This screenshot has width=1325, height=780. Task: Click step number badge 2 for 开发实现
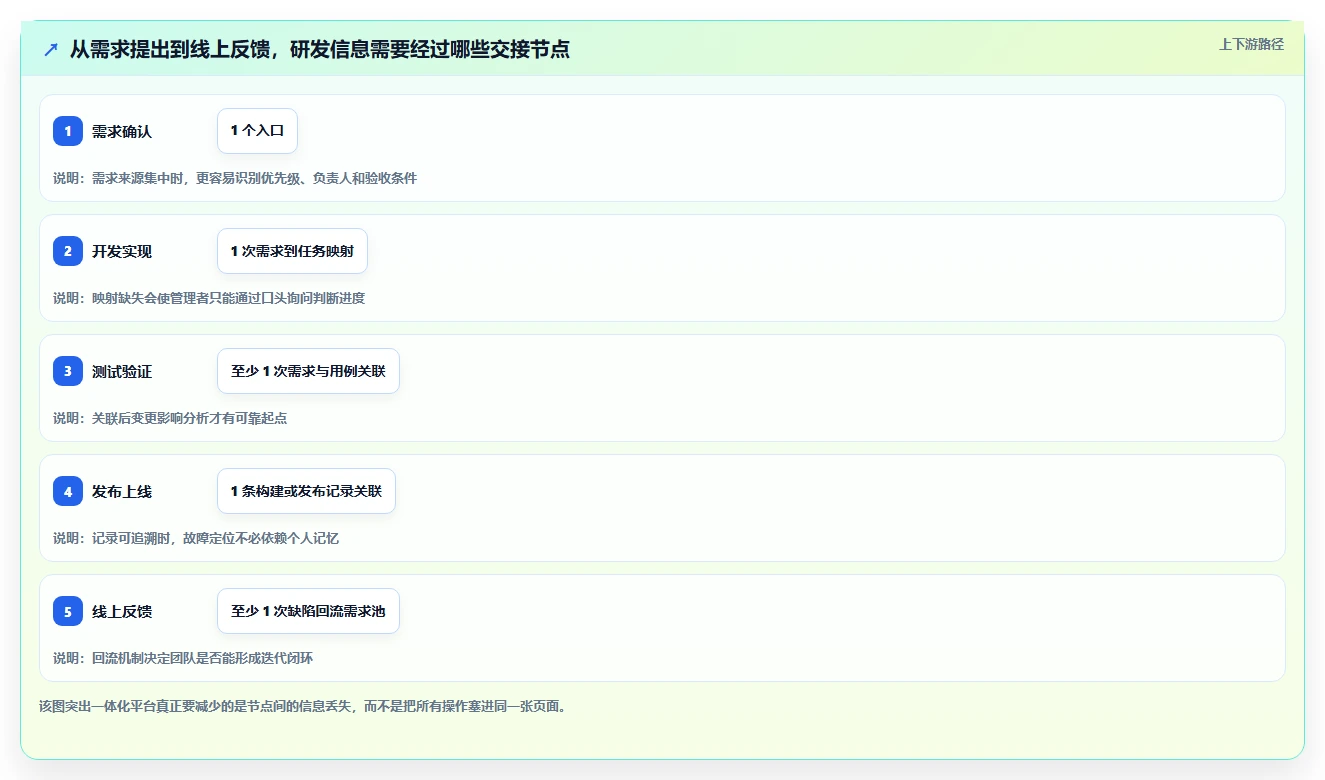[68, 251]
